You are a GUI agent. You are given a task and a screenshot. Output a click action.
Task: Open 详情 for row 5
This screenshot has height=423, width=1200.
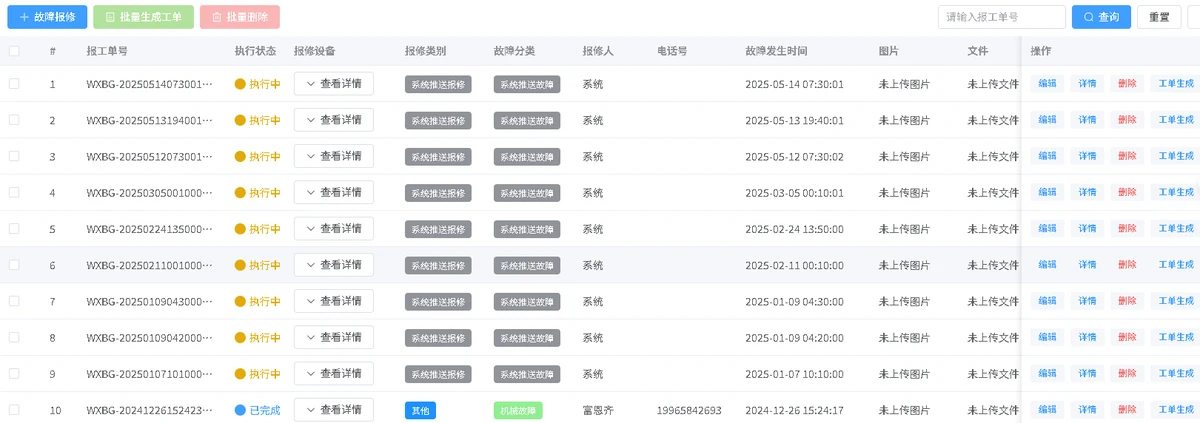(x=1087, y=229)
